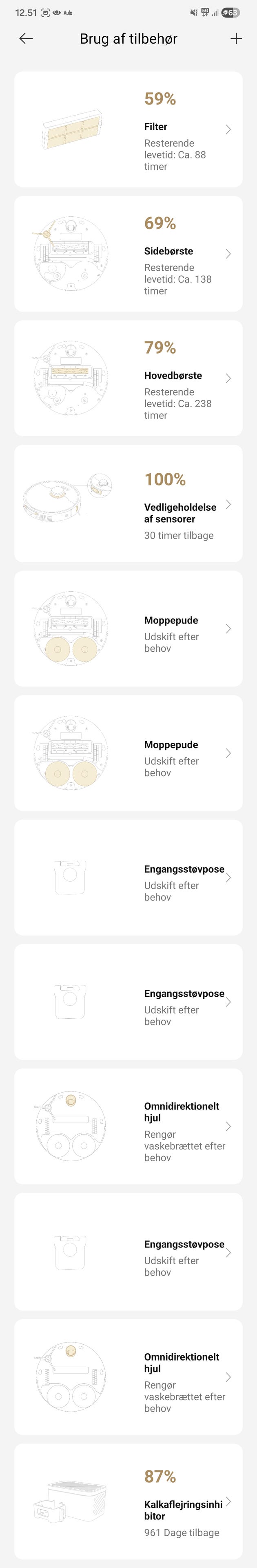Tap the Hovedbørste robot diagram image
Viewport: 257px width, 1568px height.
pos(71,378)
